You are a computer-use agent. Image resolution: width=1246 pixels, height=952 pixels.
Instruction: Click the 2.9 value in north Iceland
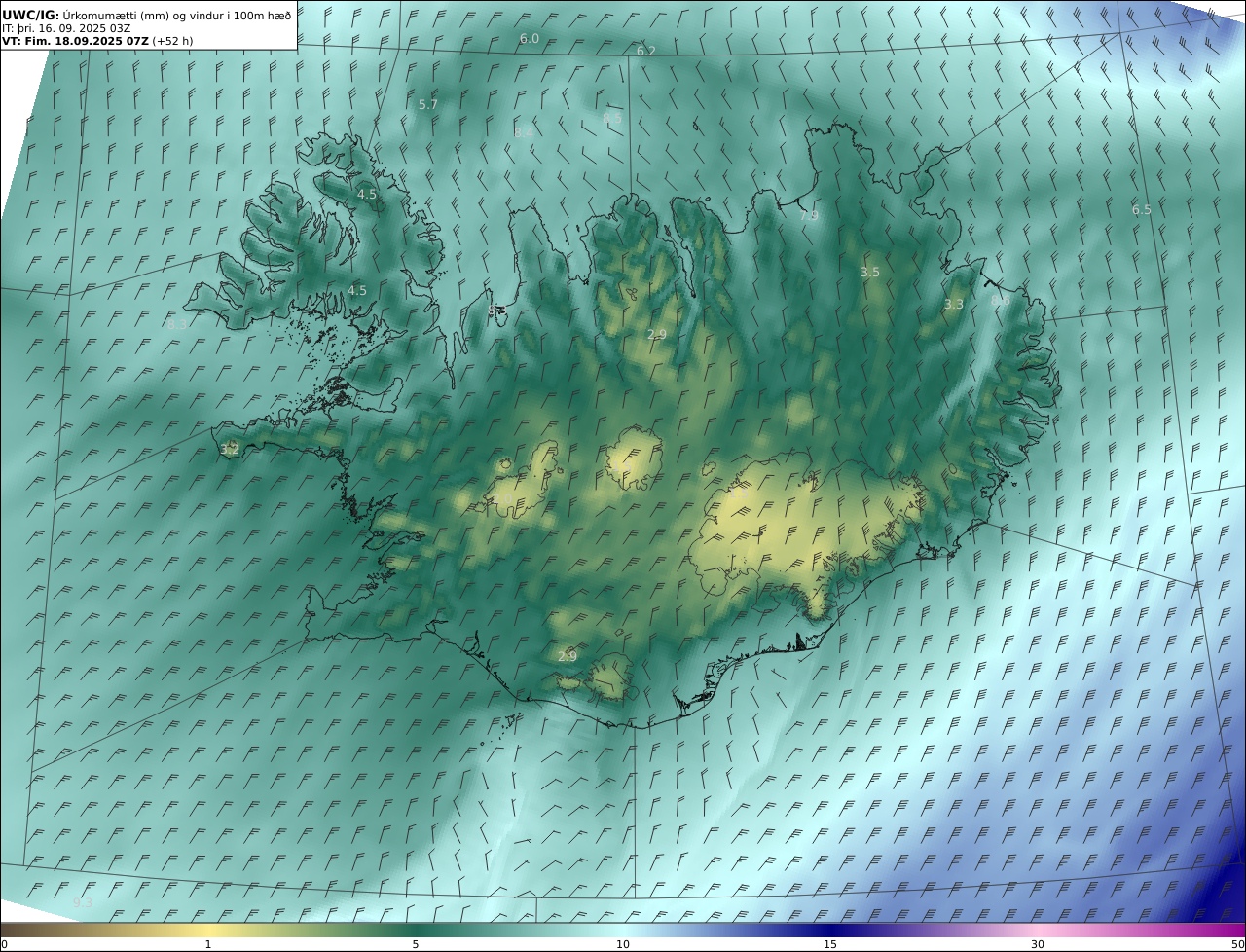[657, 335]
